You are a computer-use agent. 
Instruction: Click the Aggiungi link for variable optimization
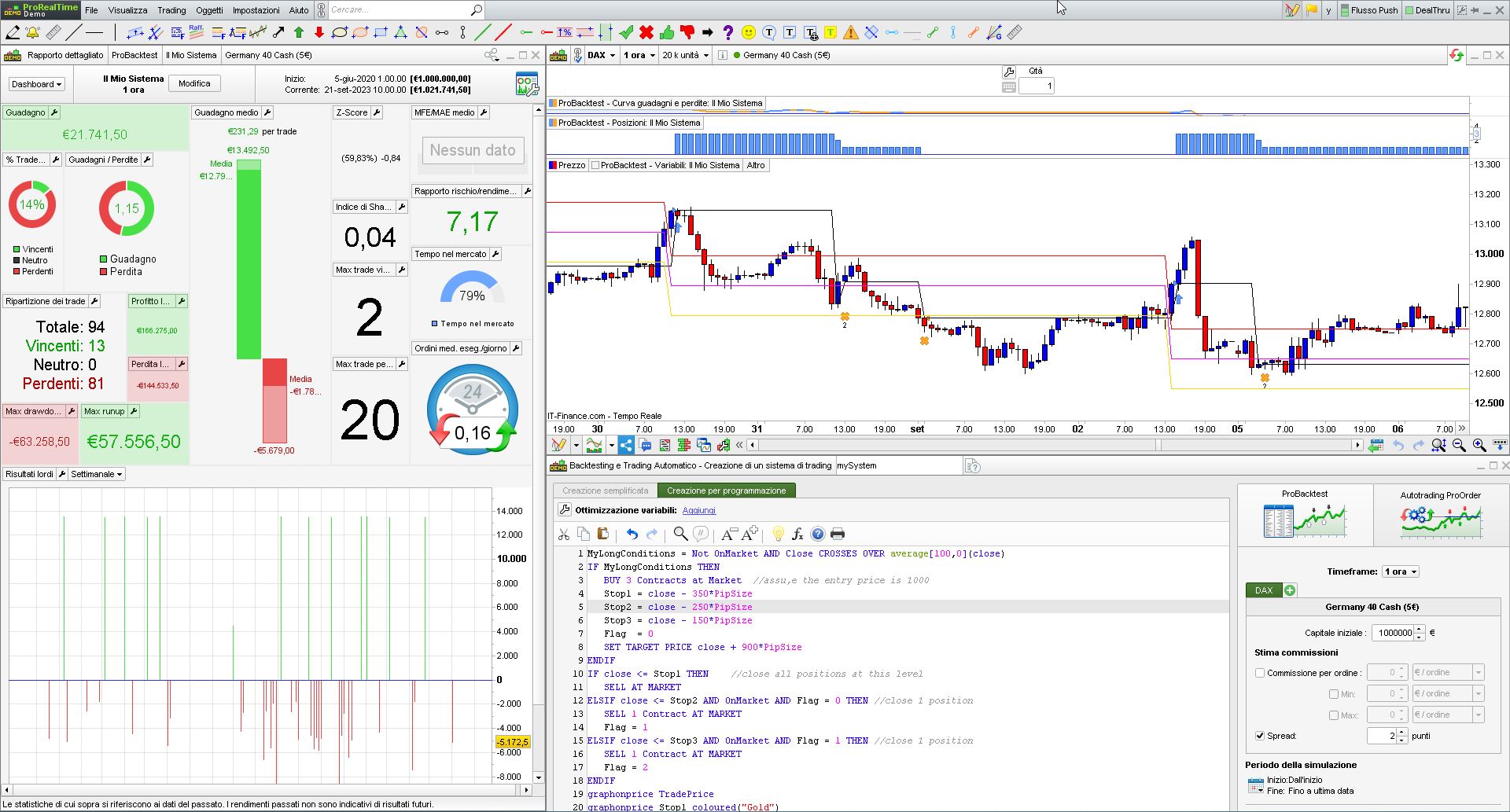point(698,510)
